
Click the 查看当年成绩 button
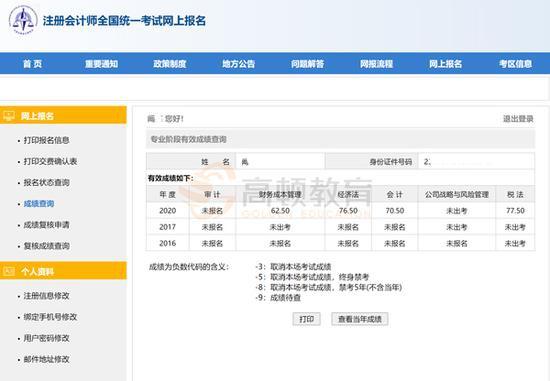coord(360,319)
